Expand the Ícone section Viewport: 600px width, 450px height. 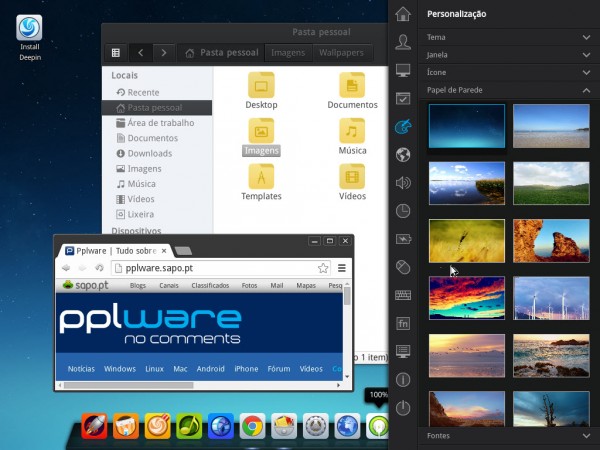509,72
